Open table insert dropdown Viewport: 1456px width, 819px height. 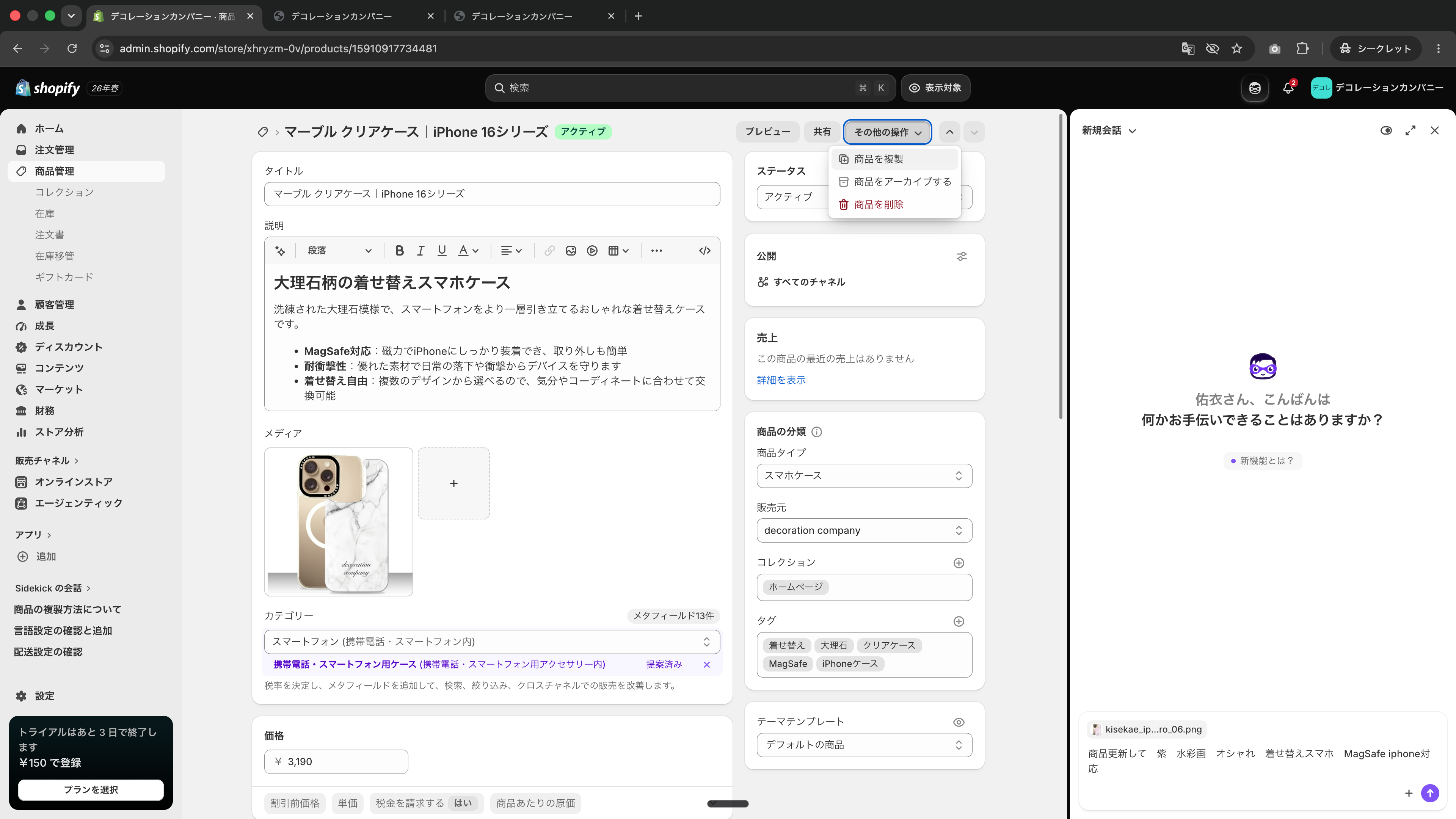click(618, 250)
